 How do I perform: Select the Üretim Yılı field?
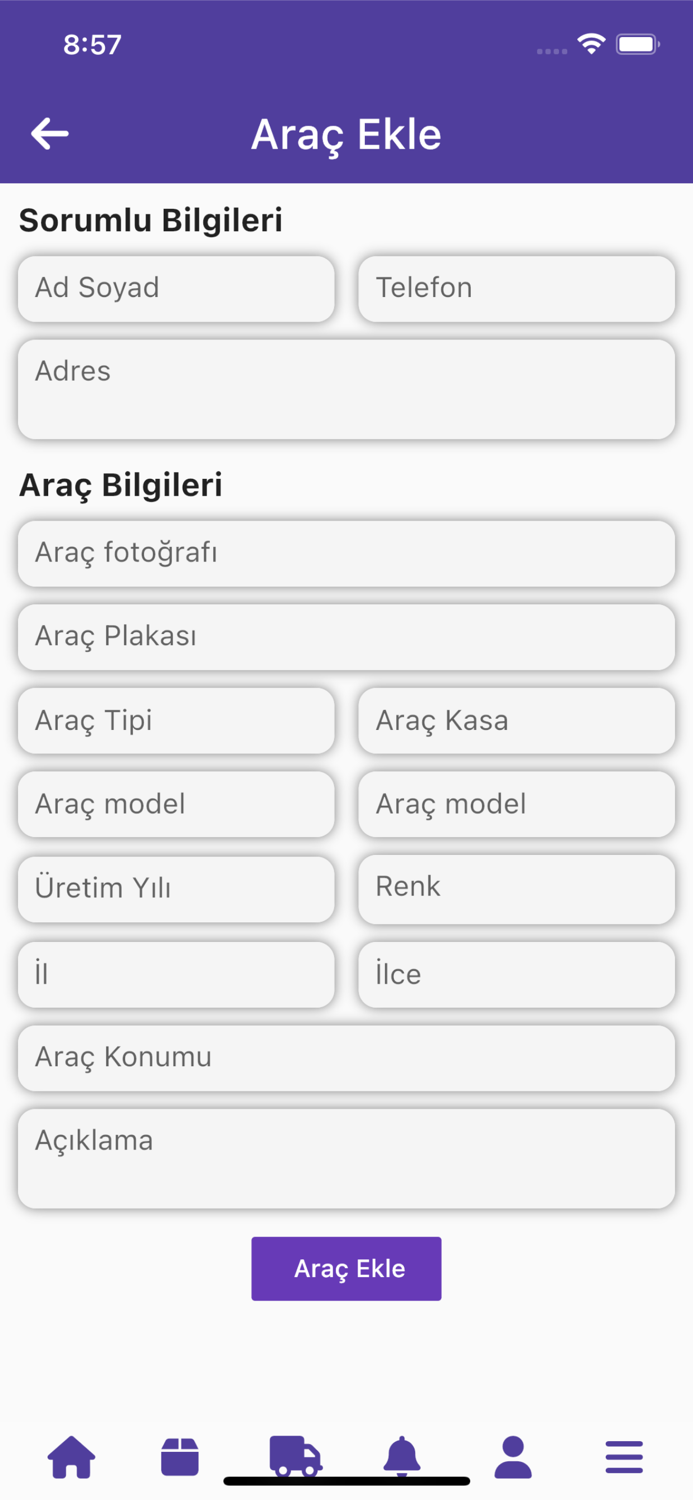176,889
